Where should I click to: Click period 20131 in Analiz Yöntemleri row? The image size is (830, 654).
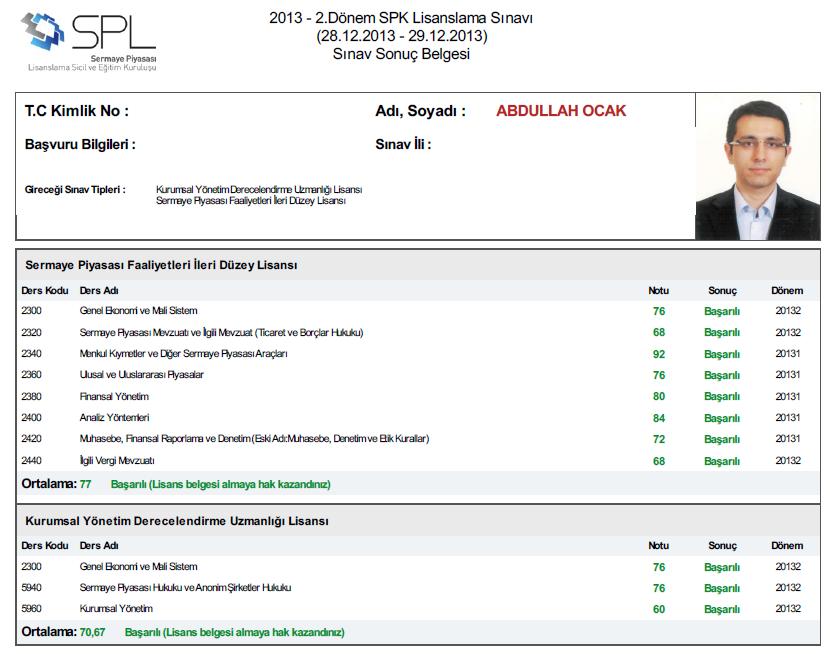(788, 417)
